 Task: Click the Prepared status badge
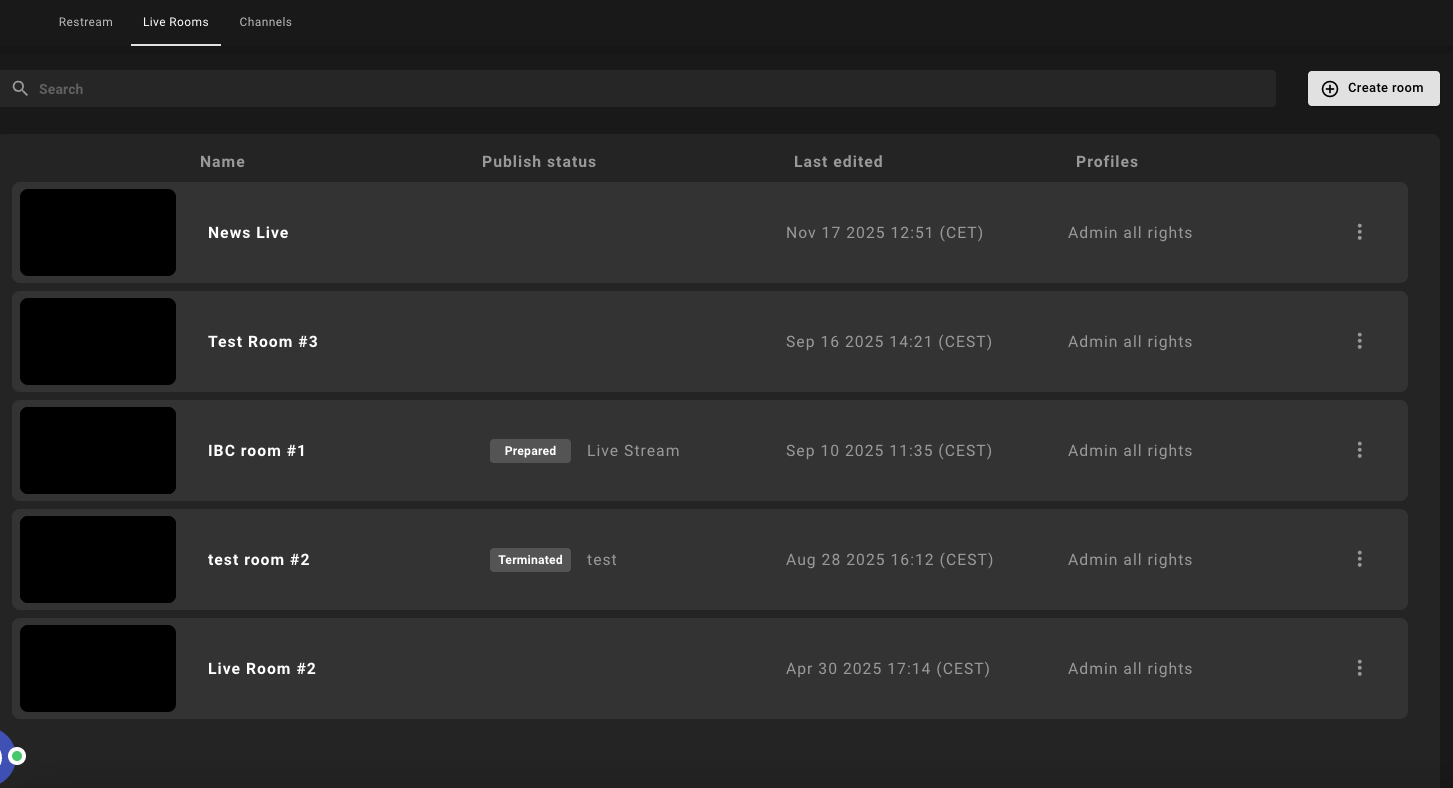coord(530,451)
